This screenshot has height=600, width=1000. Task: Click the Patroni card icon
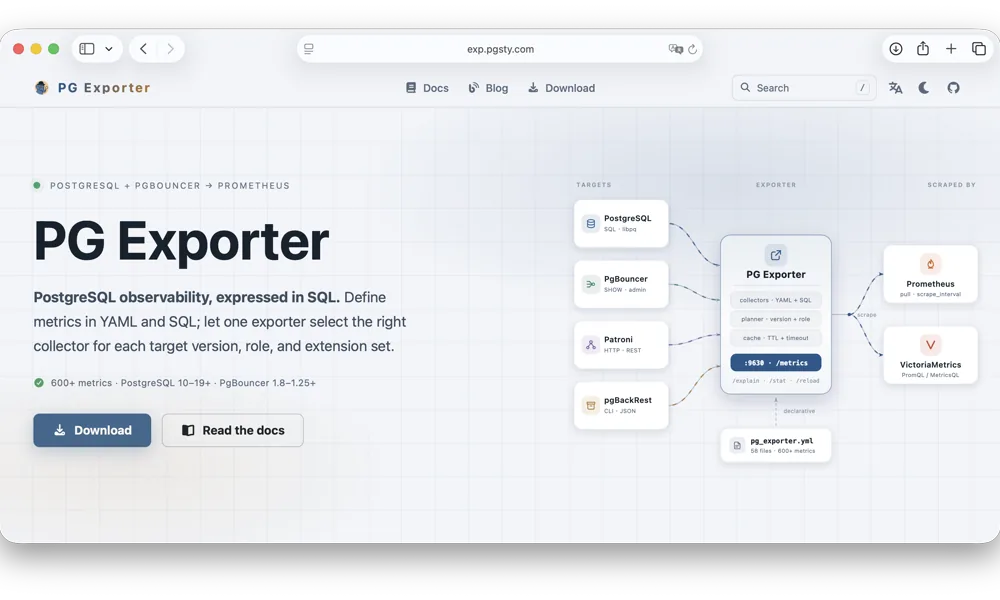coord(591,345)
